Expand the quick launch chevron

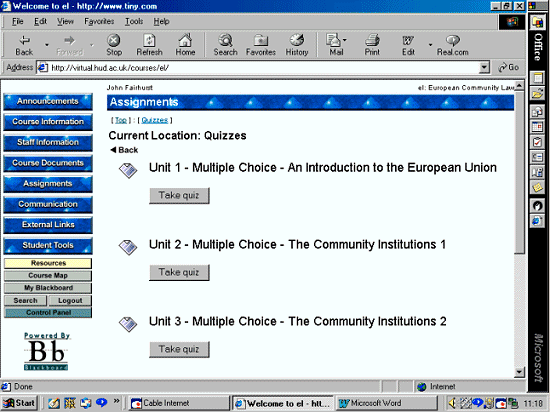pyautogui.click(x=116, y=400)
